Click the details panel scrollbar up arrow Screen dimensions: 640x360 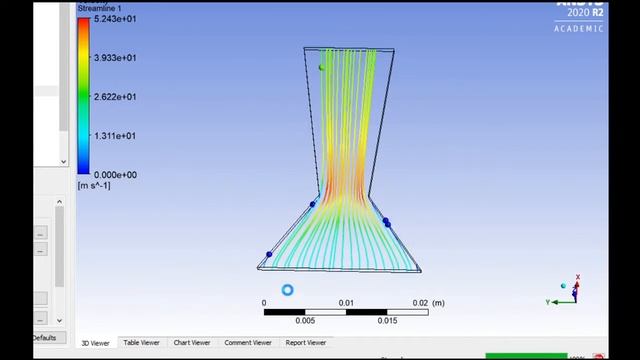click(60, 202)
